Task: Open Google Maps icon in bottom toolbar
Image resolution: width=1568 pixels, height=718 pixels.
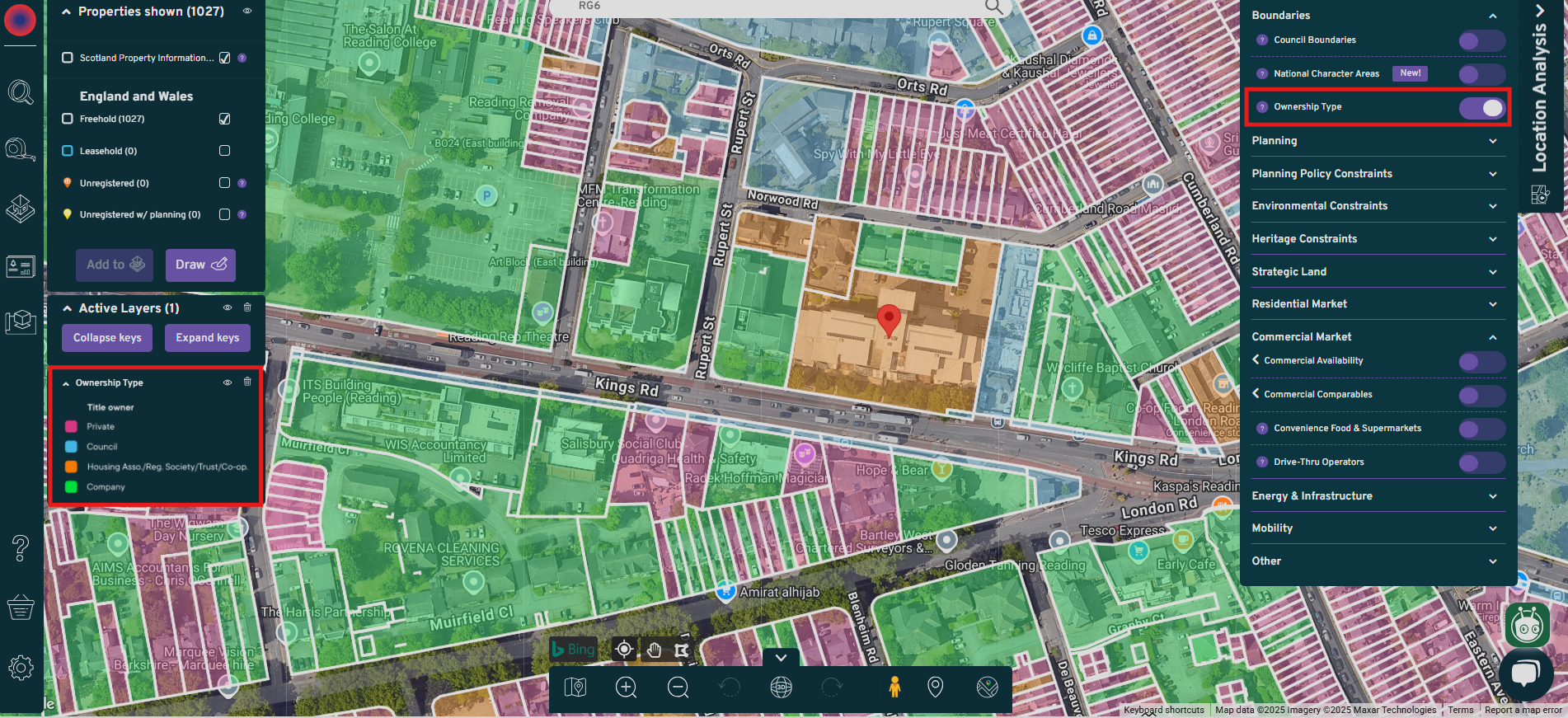Action: pos(988,687)
